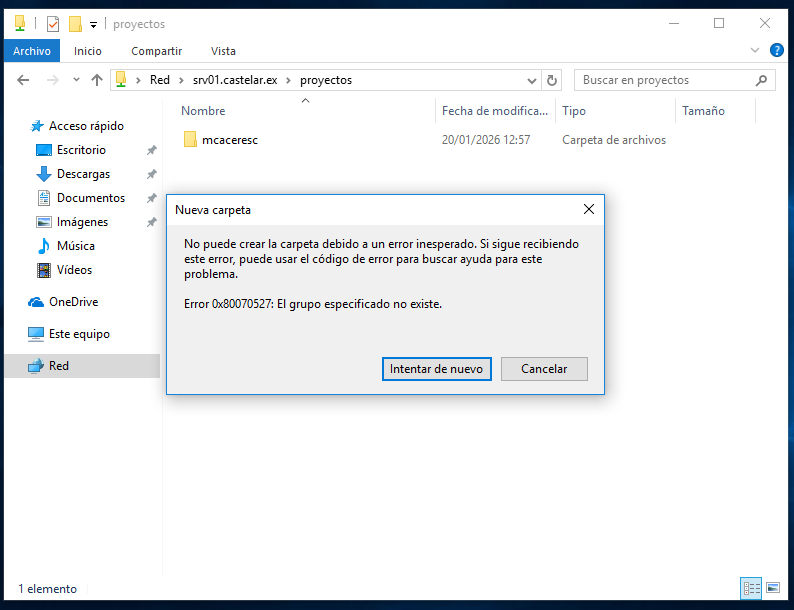Click the New folder icon in the title bar
Screen dimensions: 794x610
(x=75, y=24)
